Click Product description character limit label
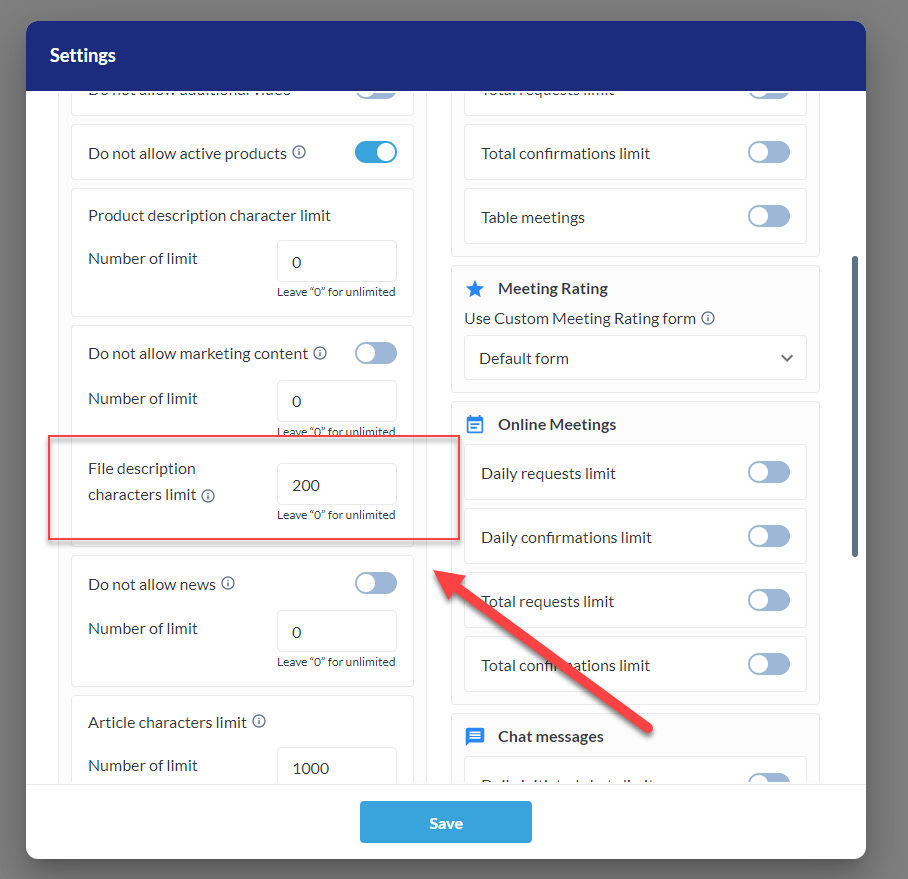The width and height of the screenshot is (908, 879). (209, 215)
